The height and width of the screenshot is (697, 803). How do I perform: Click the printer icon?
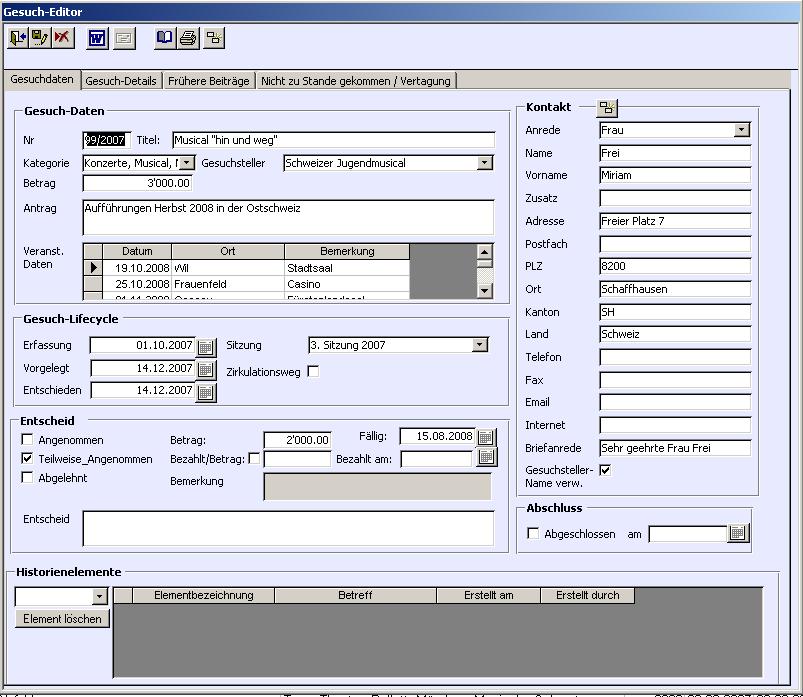click(x=189, y=38)
